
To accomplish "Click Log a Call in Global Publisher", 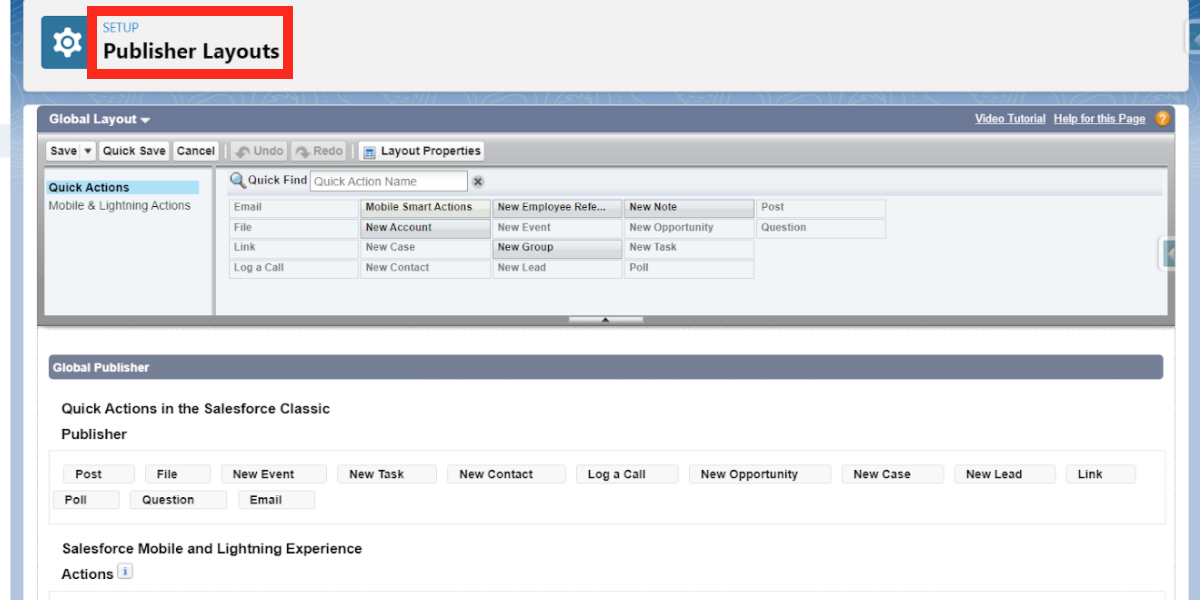I will click(627, 475).
